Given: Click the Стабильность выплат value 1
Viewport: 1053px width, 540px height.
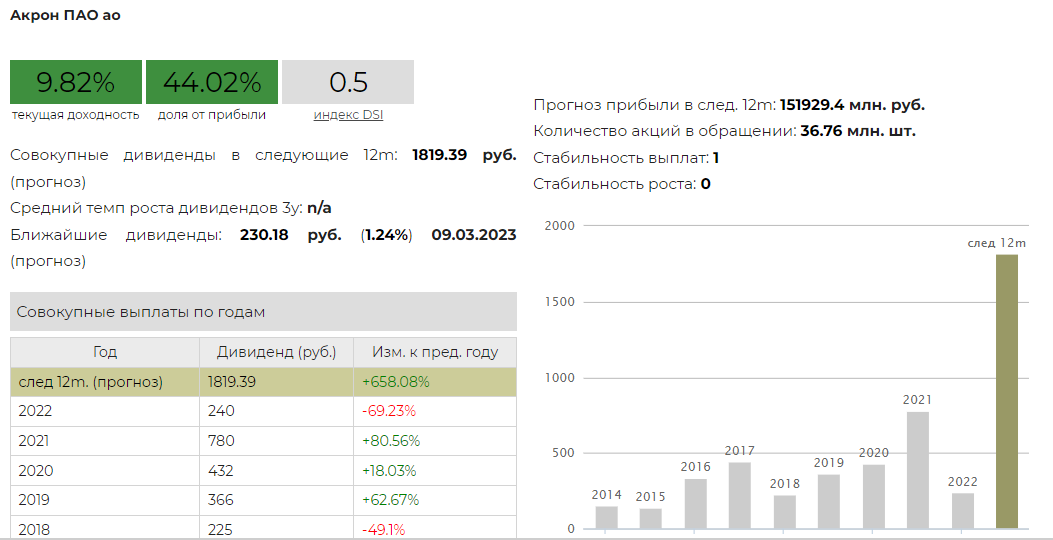Looking at the screenshot, I should pos(716,159).
